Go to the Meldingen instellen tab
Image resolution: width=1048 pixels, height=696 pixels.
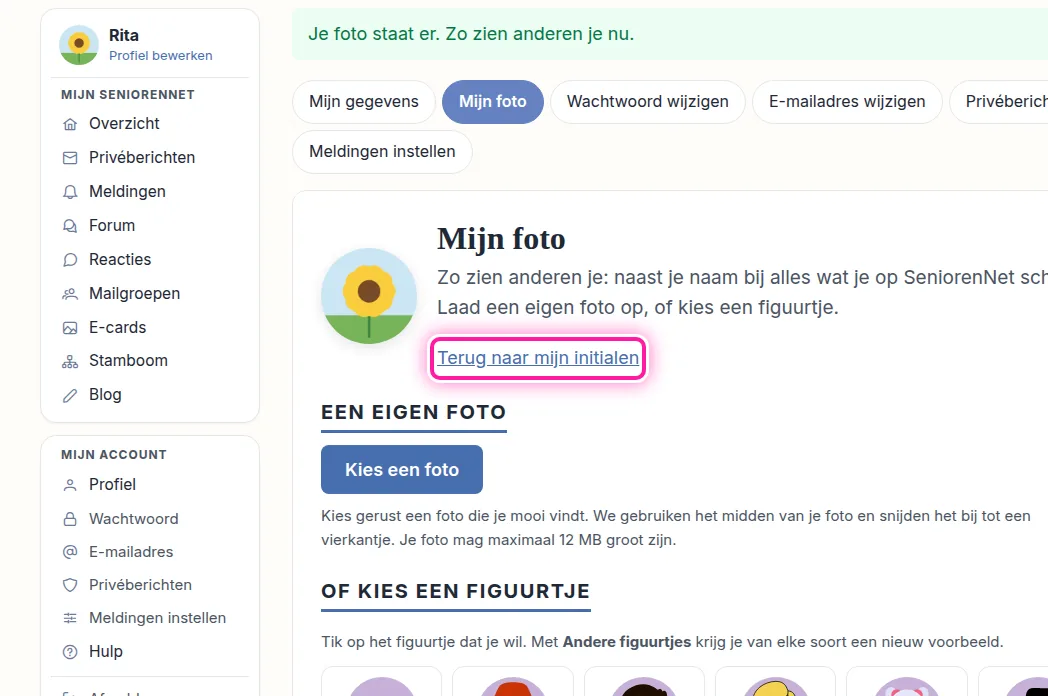[382, 152]
